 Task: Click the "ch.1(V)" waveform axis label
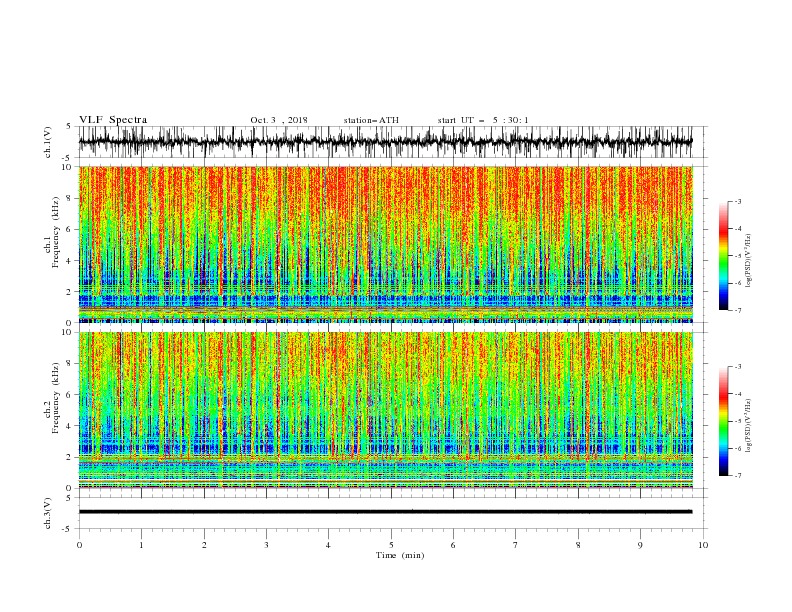tap(48, 142)
